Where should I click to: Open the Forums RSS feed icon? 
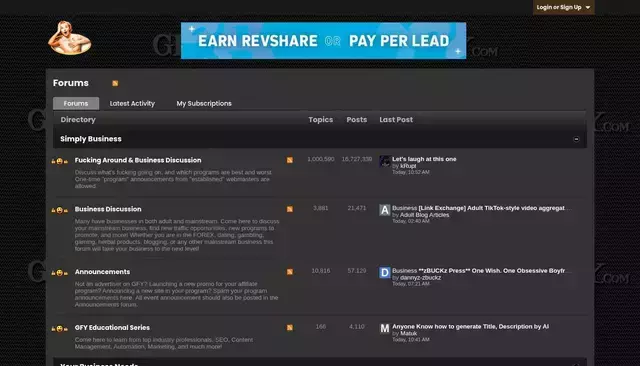[x=115, y=83]
